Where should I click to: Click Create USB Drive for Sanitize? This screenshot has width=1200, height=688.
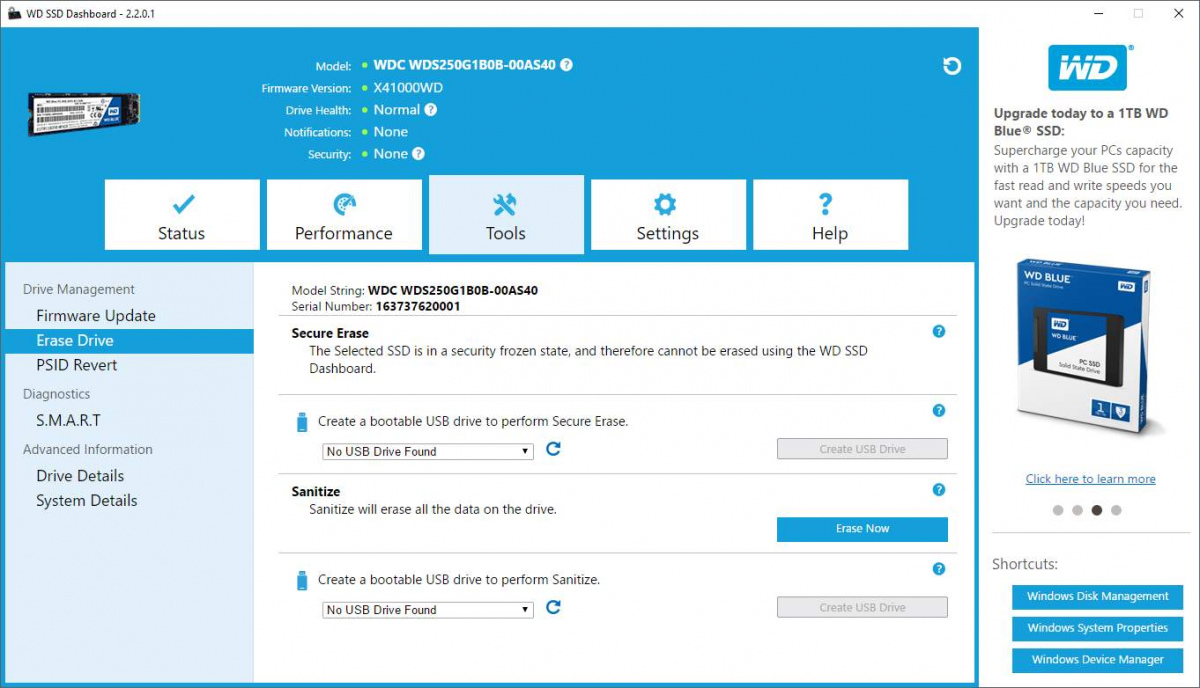point(862,607)
